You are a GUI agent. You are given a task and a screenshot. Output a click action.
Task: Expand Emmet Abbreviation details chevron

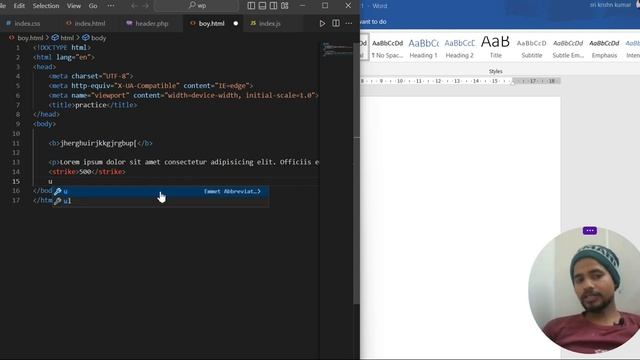[x=259, y=191]
